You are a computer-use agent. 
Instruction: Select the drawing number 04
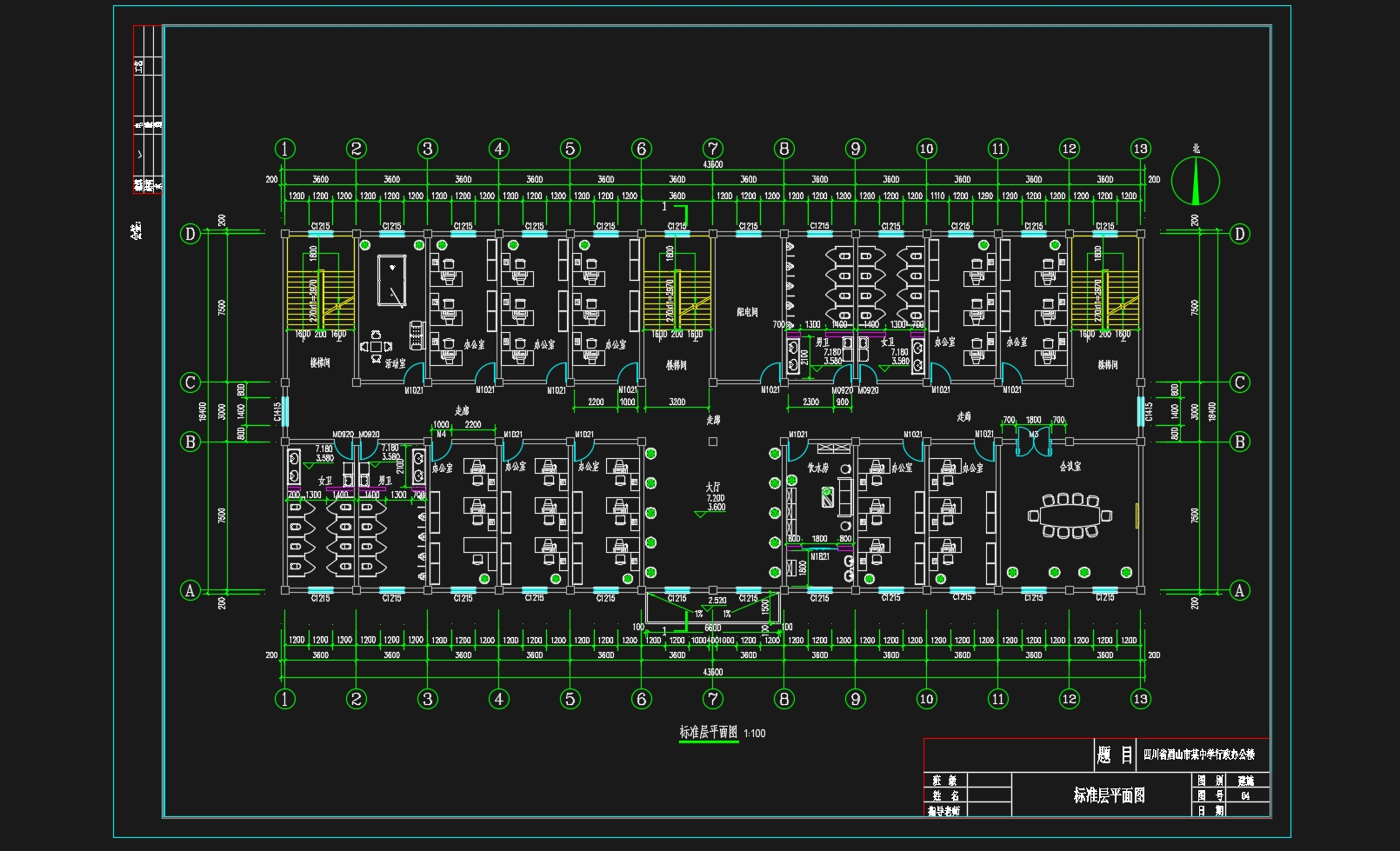coord(1245,795)
